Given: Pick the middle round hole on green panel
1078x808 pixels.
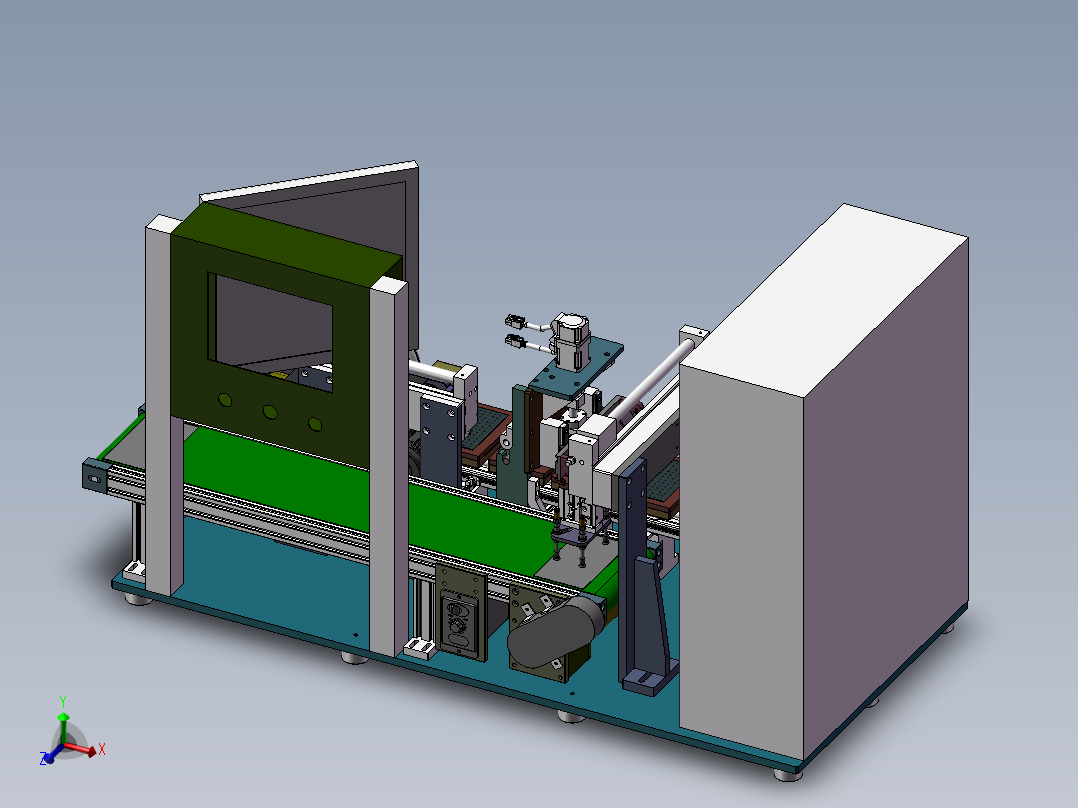Looking at the screenshot, I should [x=270, y=412].
